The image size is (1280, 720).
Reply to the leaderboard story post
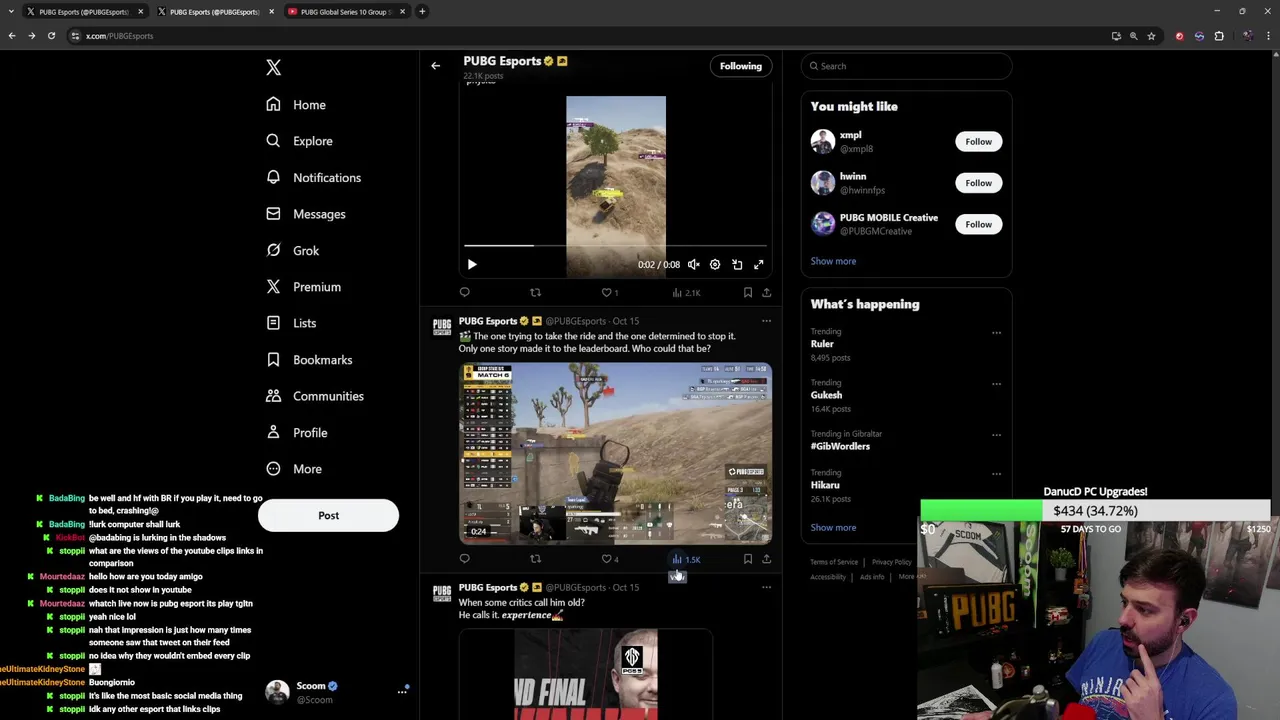click(x=464, y=559)
